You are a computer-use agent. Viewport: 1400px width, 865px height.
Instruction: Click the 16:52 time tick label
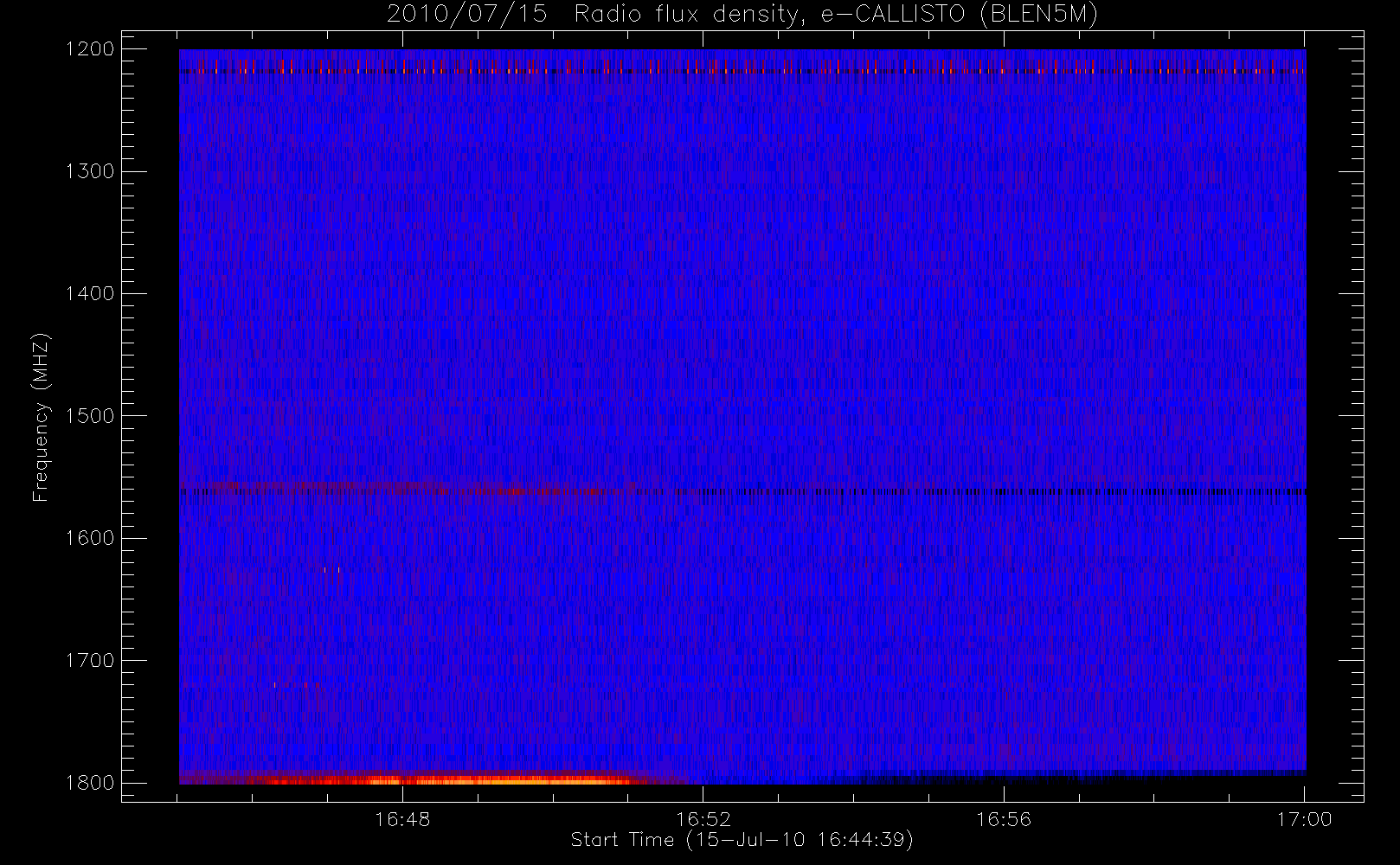pos(703,818)
